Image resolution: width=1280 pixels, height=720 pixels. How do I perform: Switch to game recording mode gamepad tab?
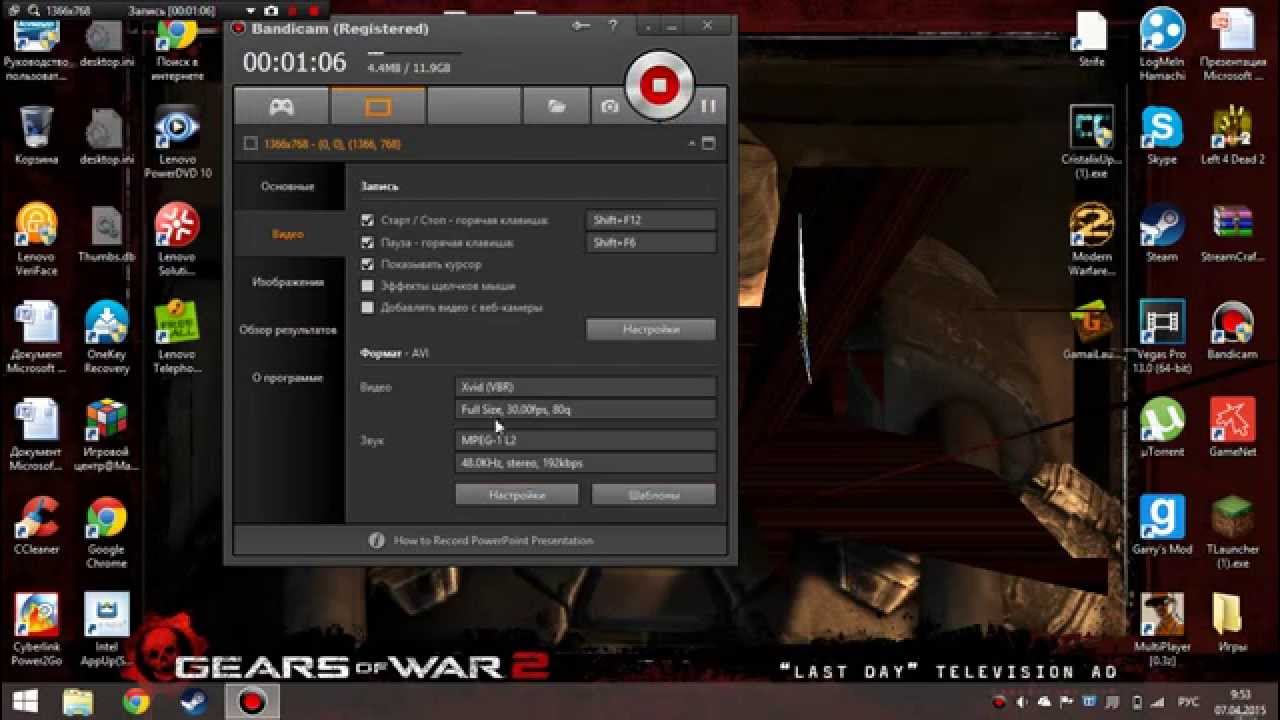click(281, 106)
